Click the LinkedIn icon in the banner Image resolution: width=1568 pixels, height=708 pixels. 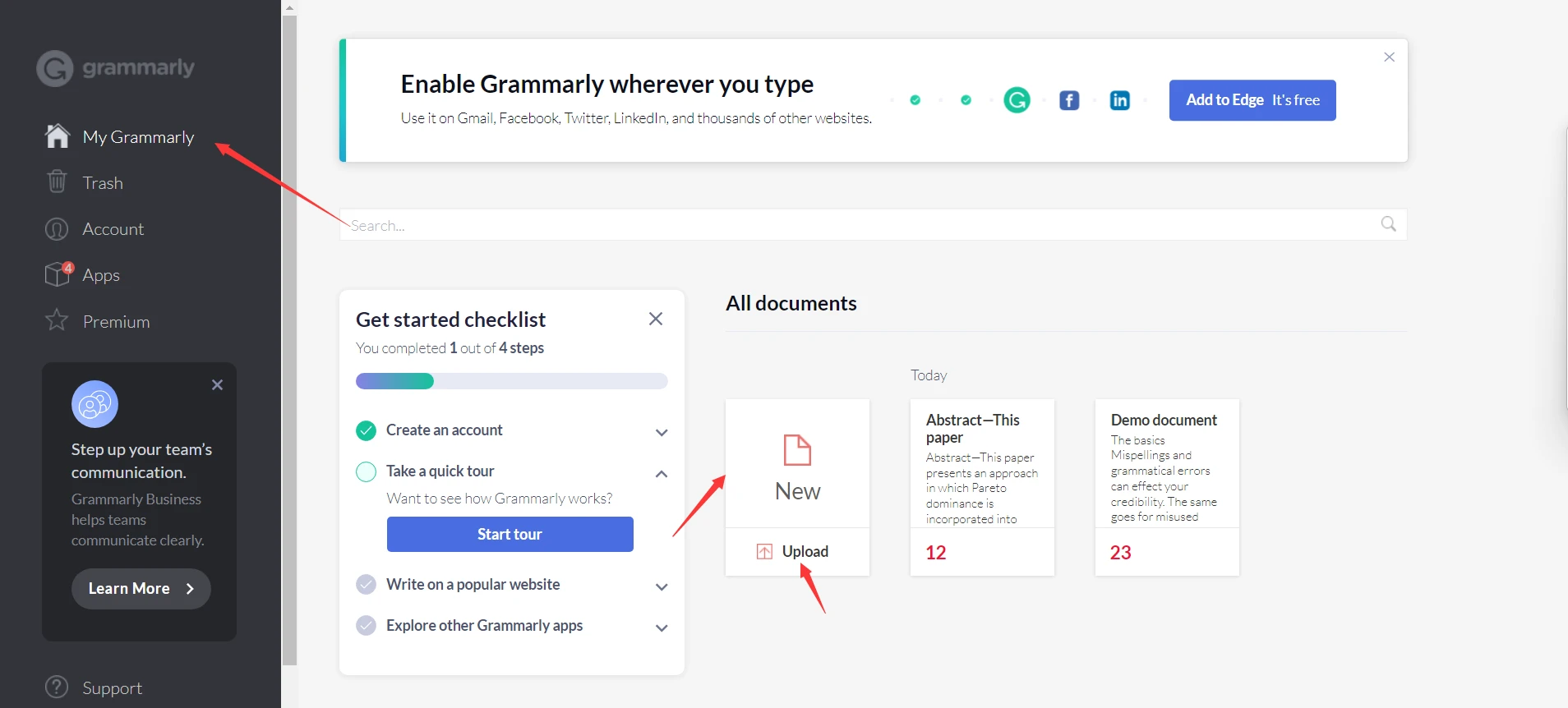click(1119, 100)
